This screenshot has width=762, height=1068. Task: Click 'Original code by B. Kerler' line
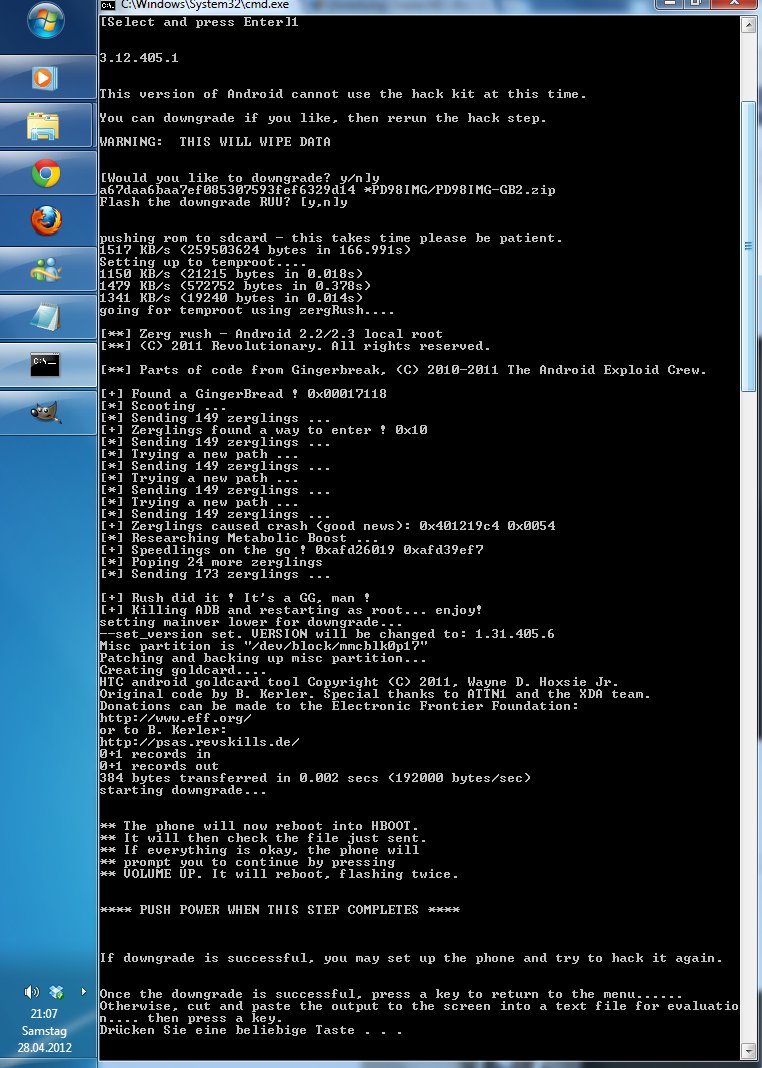tap(375, 694)
